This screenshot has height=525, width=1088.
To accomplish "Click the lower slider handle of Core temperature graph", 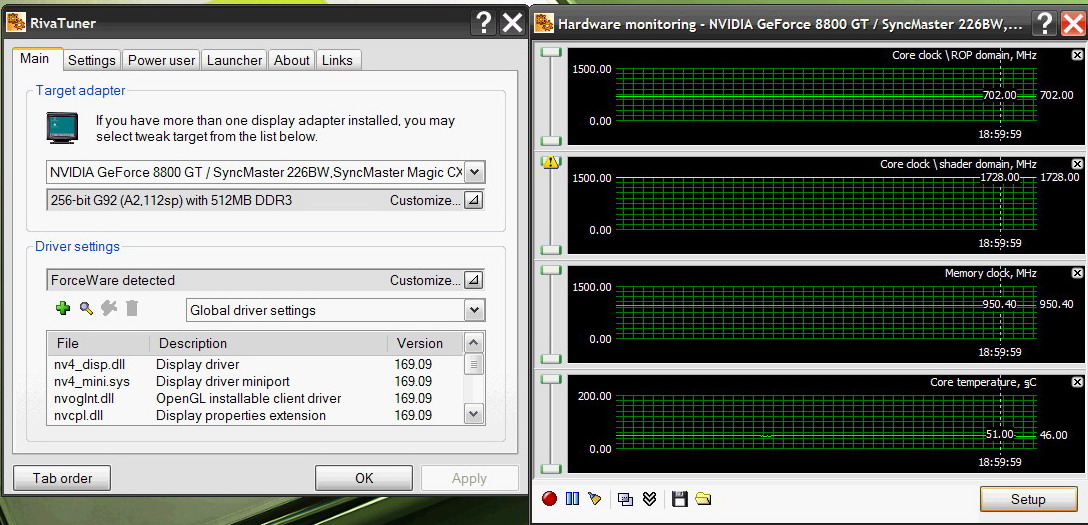I will point(551,468).
